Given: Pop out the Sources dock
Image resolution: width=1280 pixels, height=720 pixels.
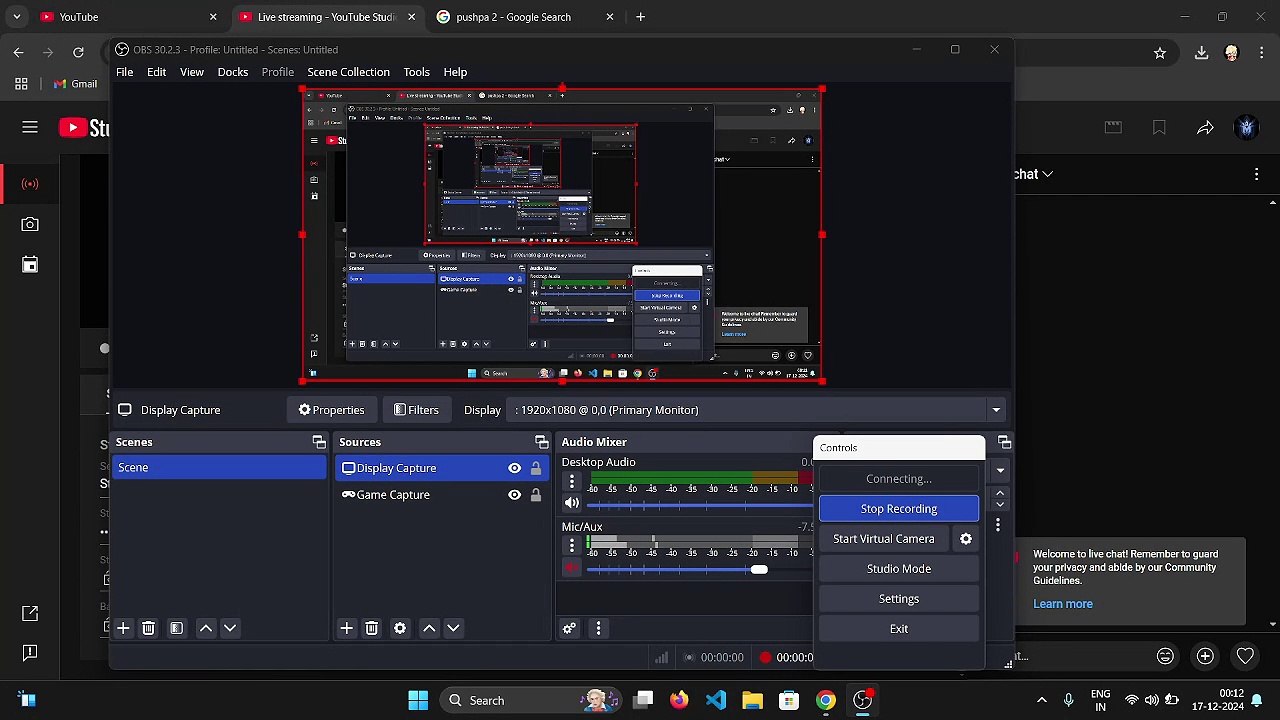Looking at the screenshot, I should [541, 442].
